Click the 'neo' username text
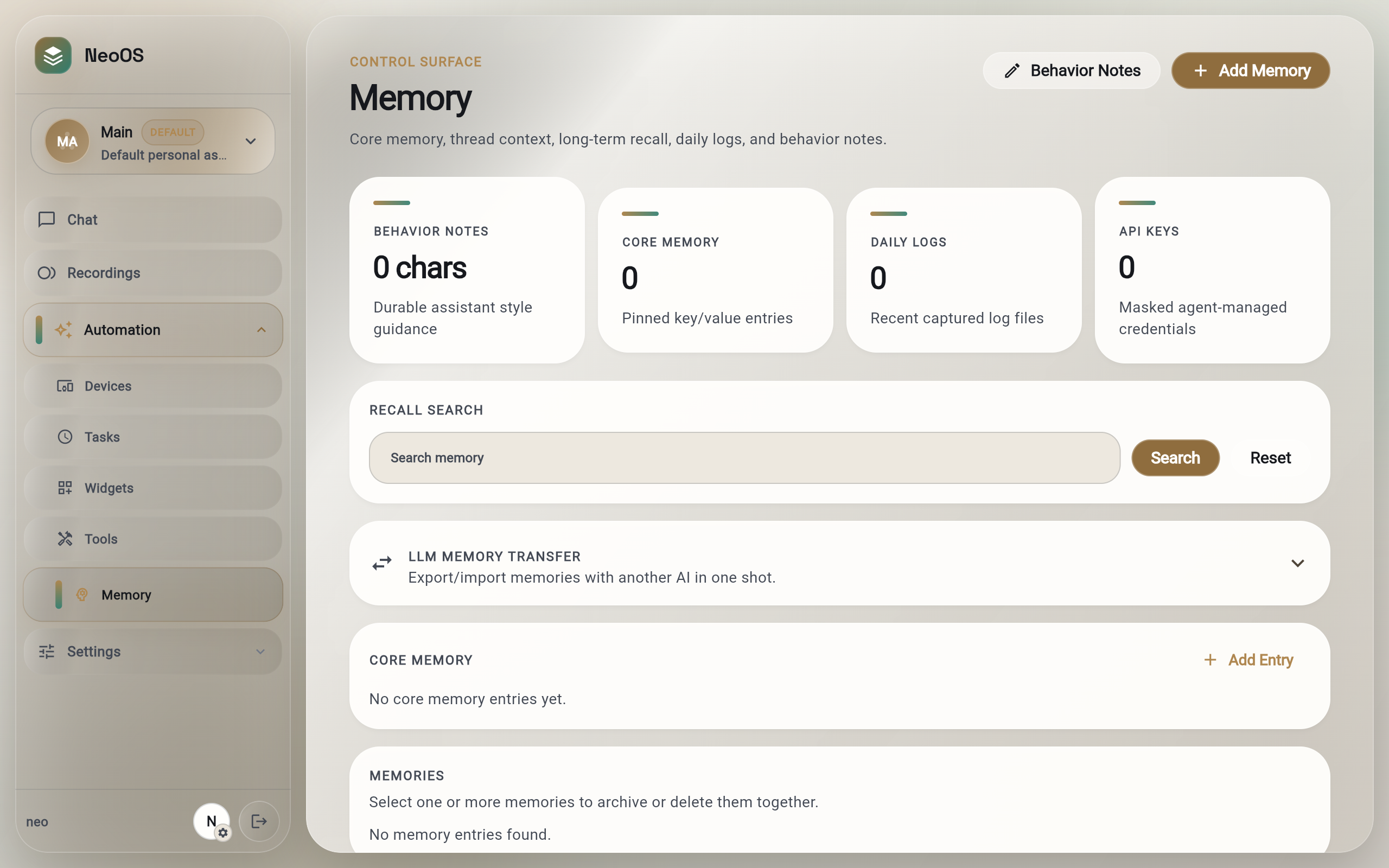The height and width of the screenshot is (868, 1389). point(37,821)
